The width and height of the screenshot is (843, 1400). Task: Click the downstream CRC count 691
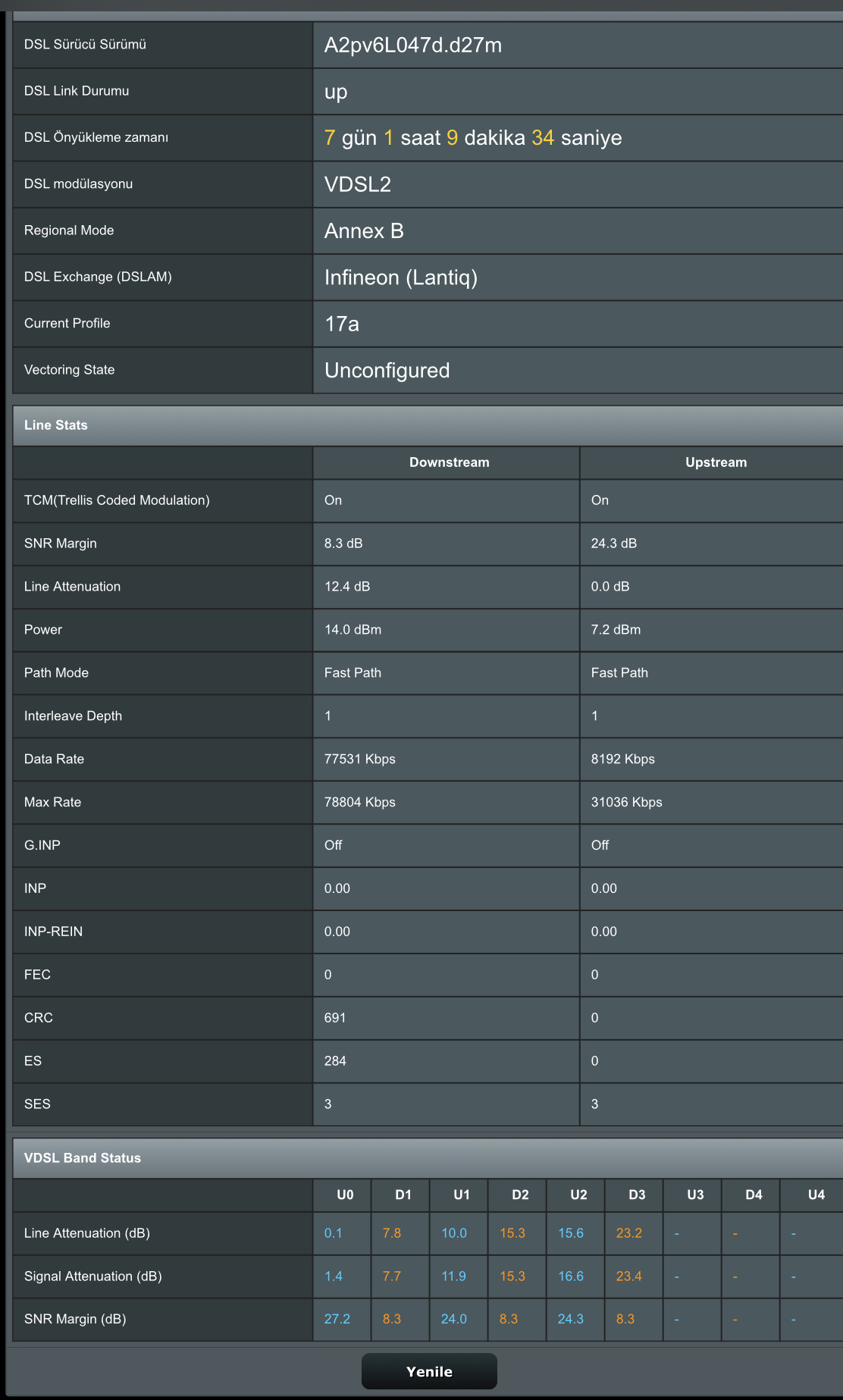click(x=335, y=1018)
